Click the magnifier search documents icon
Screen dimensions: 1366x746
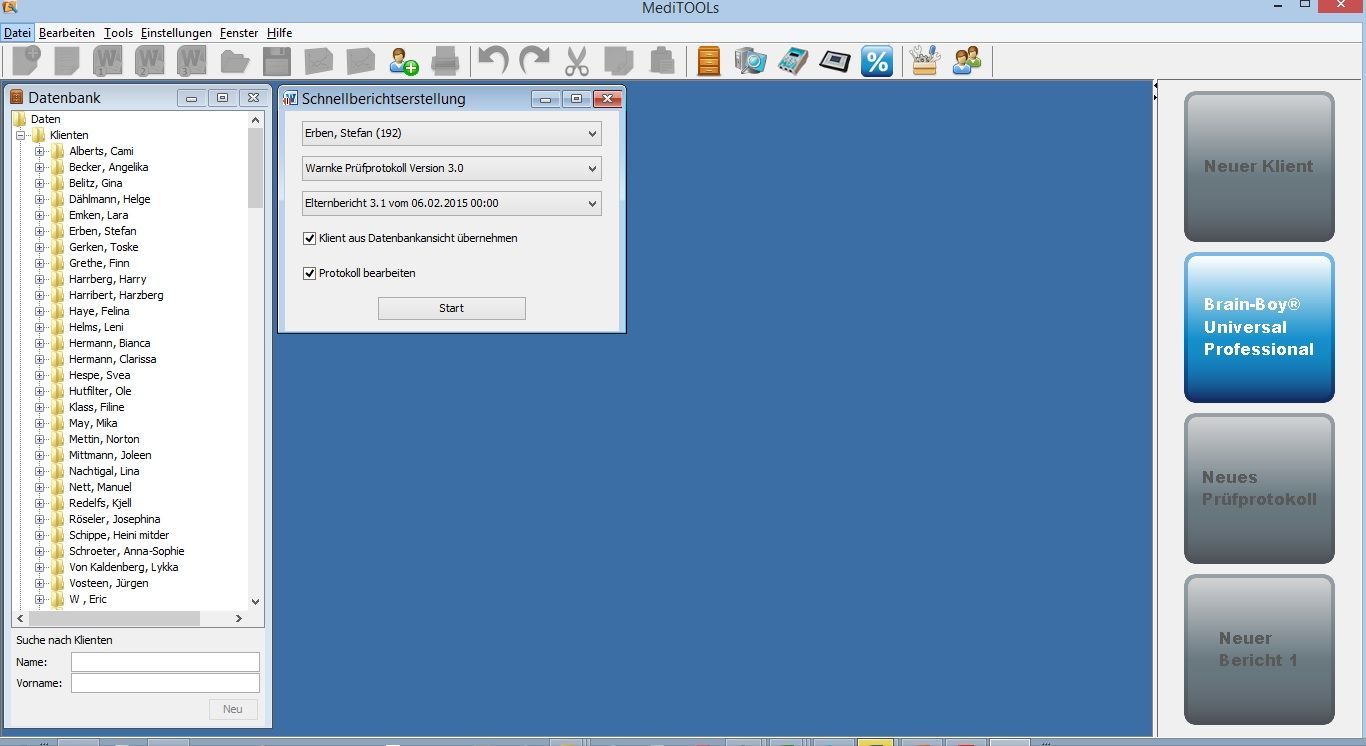click(750, 61)
